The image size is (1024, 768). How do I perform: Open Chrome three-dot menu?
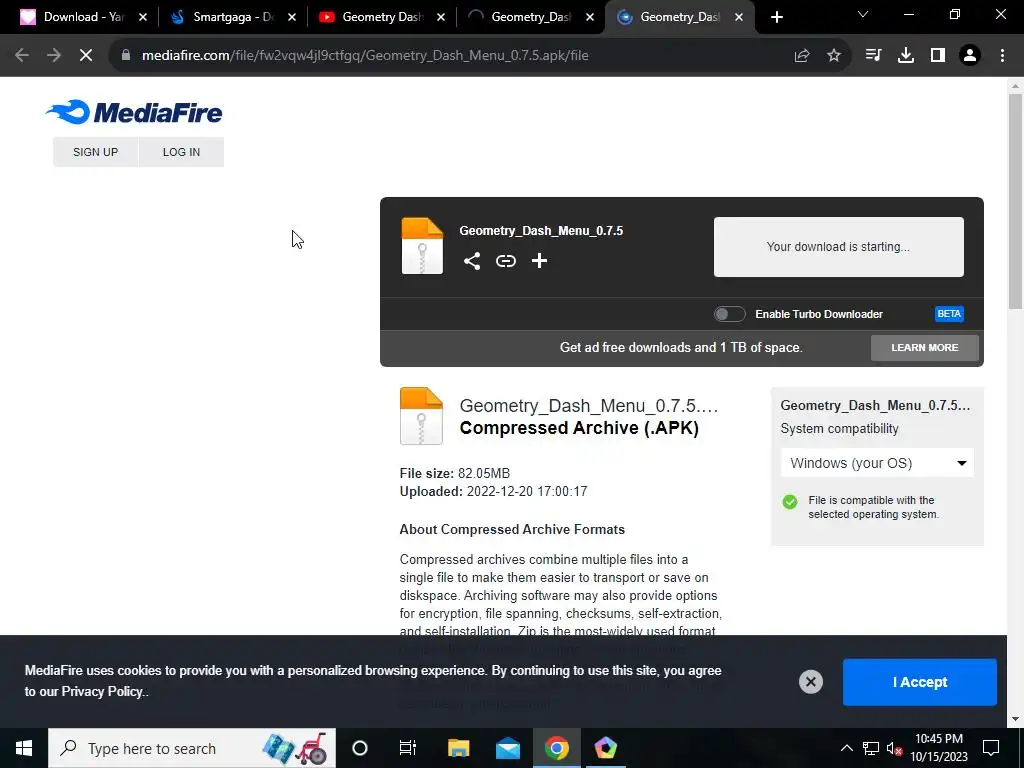coord(1002,56)
